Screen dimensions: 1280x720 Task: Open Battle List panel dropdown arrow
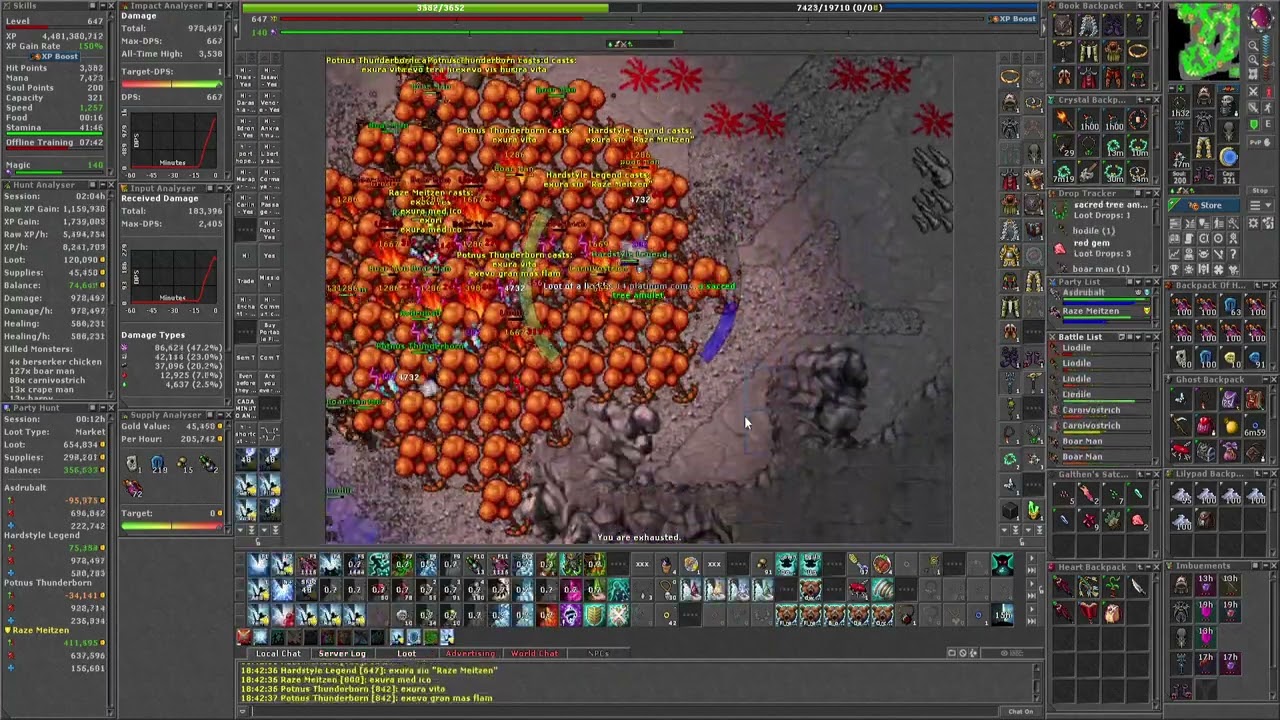click(1138, 337)
